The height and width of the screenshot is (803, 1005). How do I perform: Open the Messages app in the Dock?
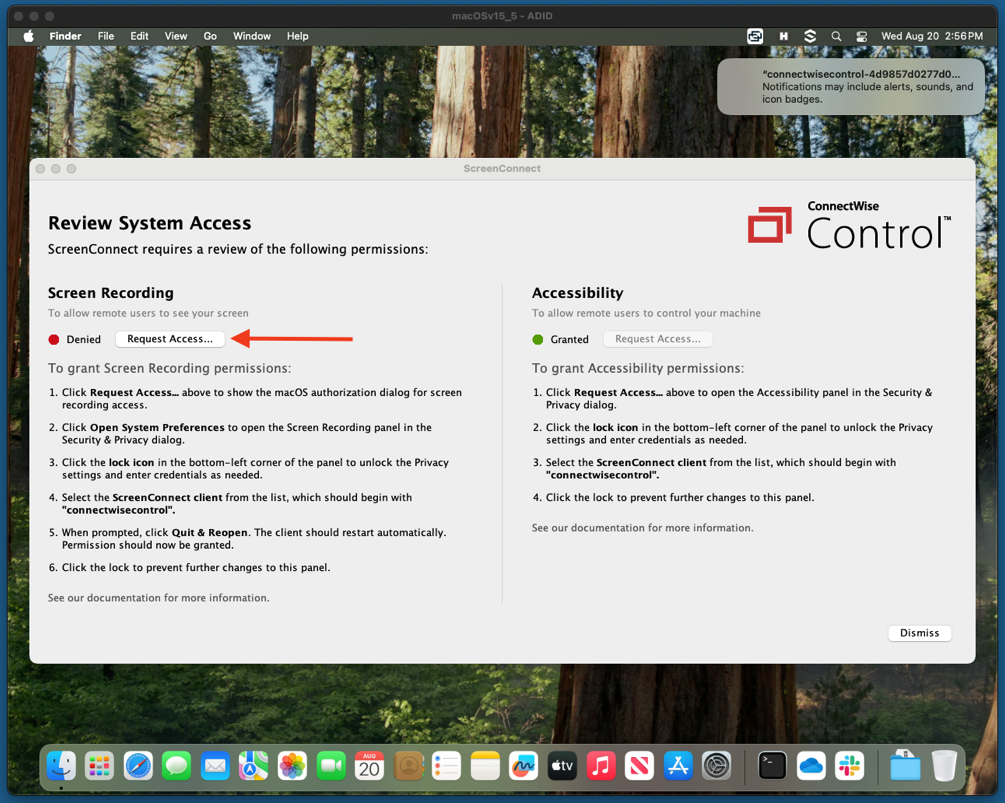pos(176,766)
